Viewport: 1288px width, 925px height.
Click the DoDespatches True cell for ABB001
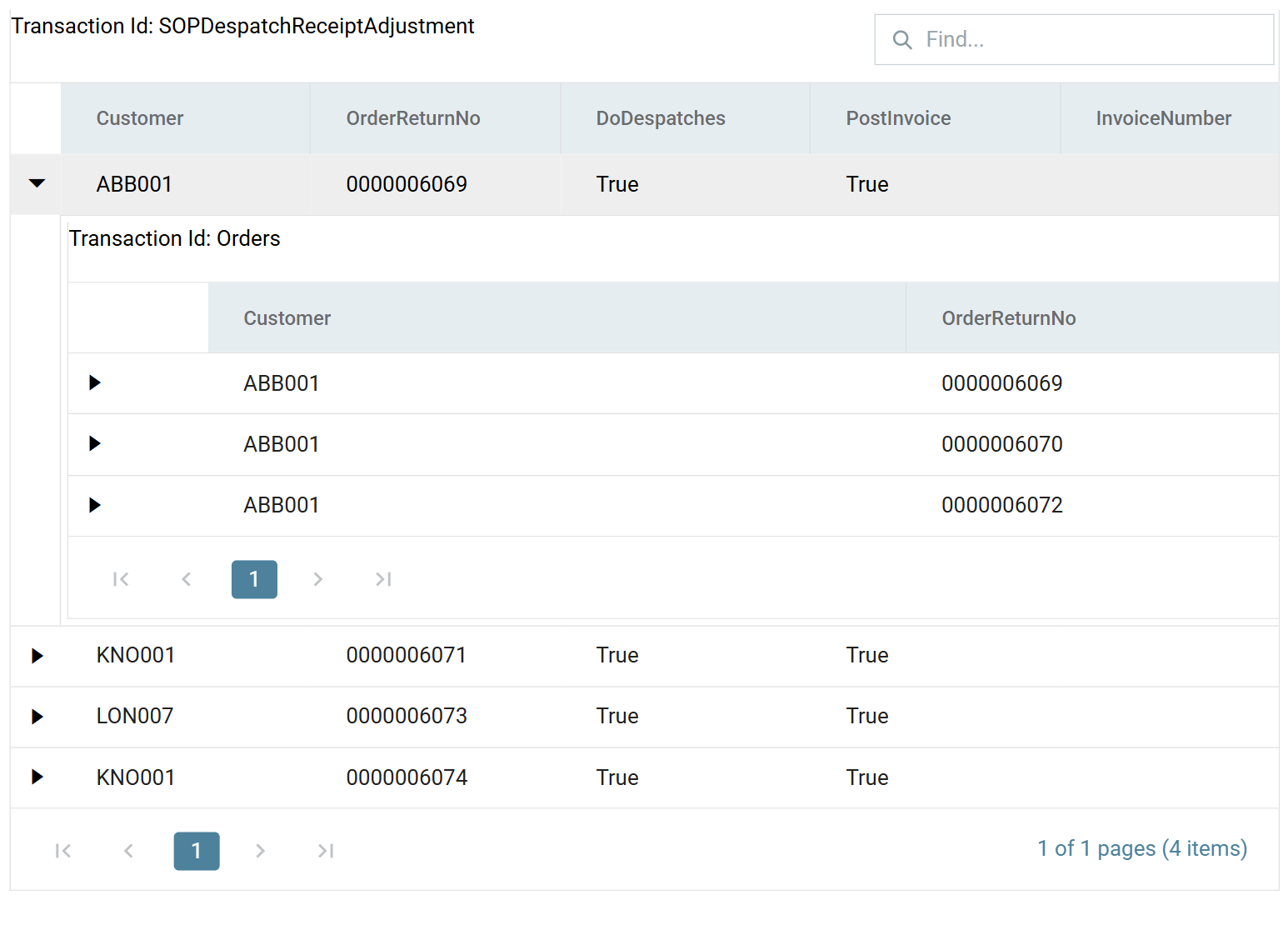pos(685,184)
